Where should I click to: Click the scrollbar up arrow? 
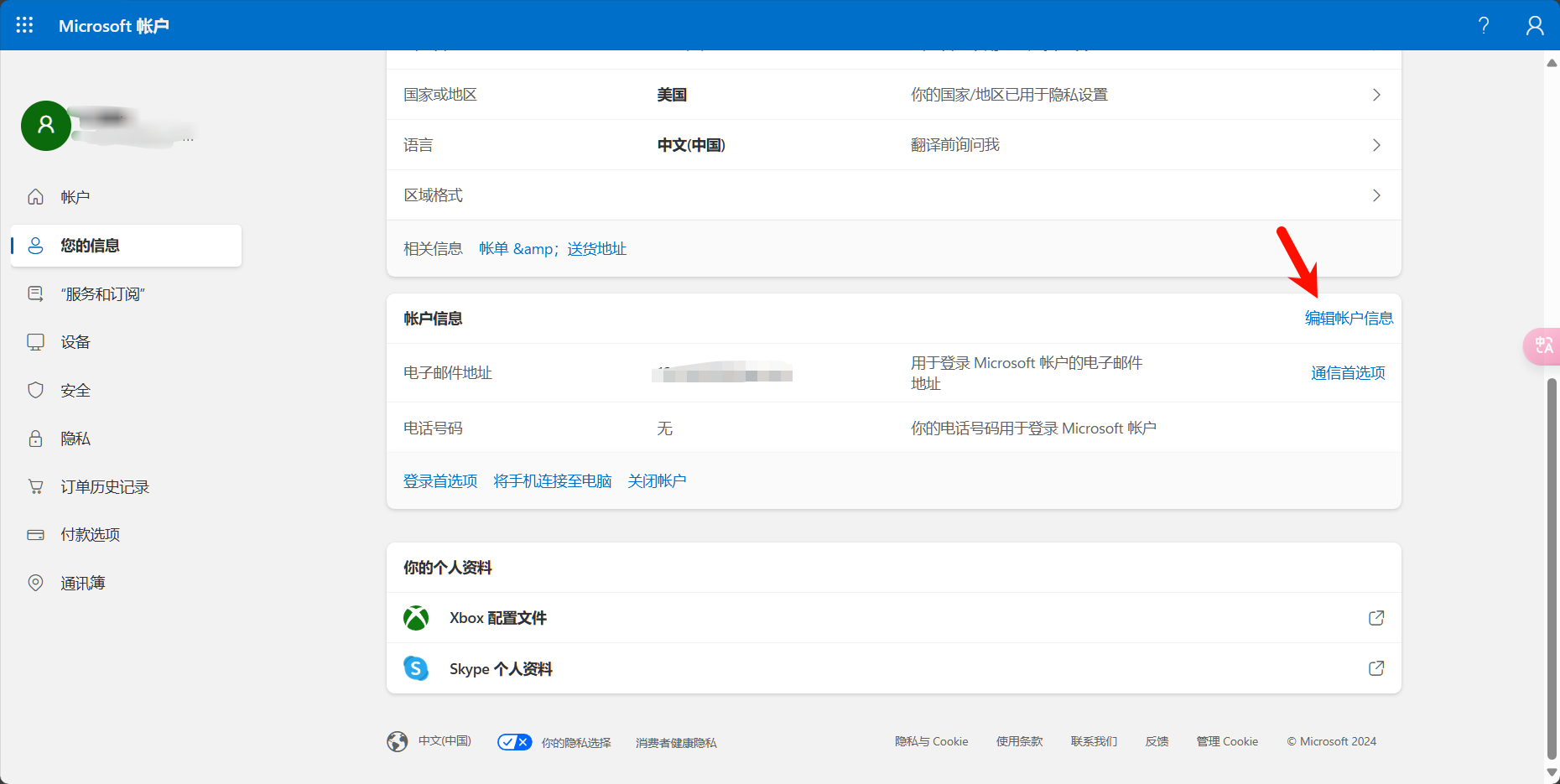tap(1552, 63)
